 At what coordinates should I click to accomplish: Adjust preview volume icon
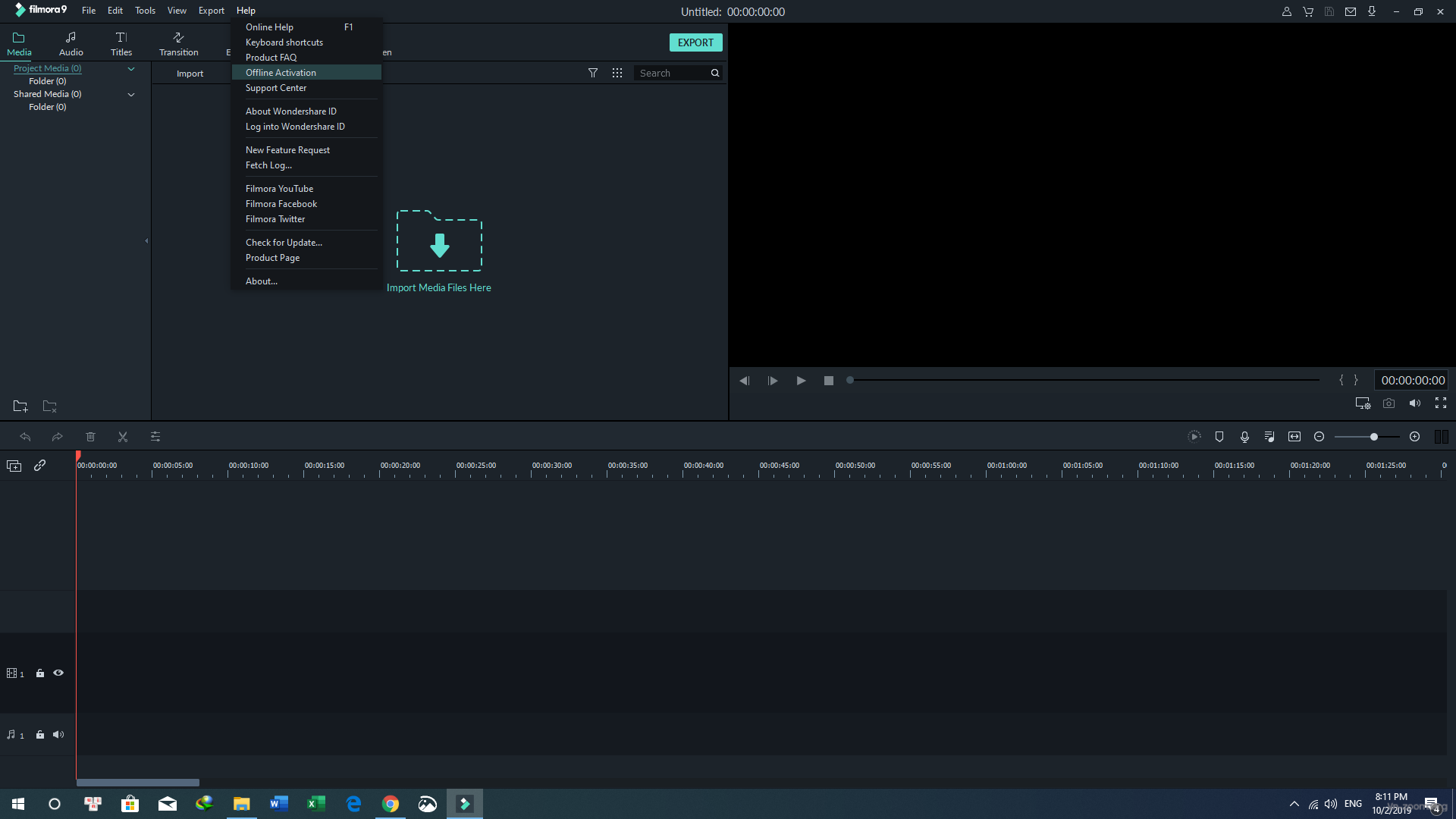[1415, 403]
